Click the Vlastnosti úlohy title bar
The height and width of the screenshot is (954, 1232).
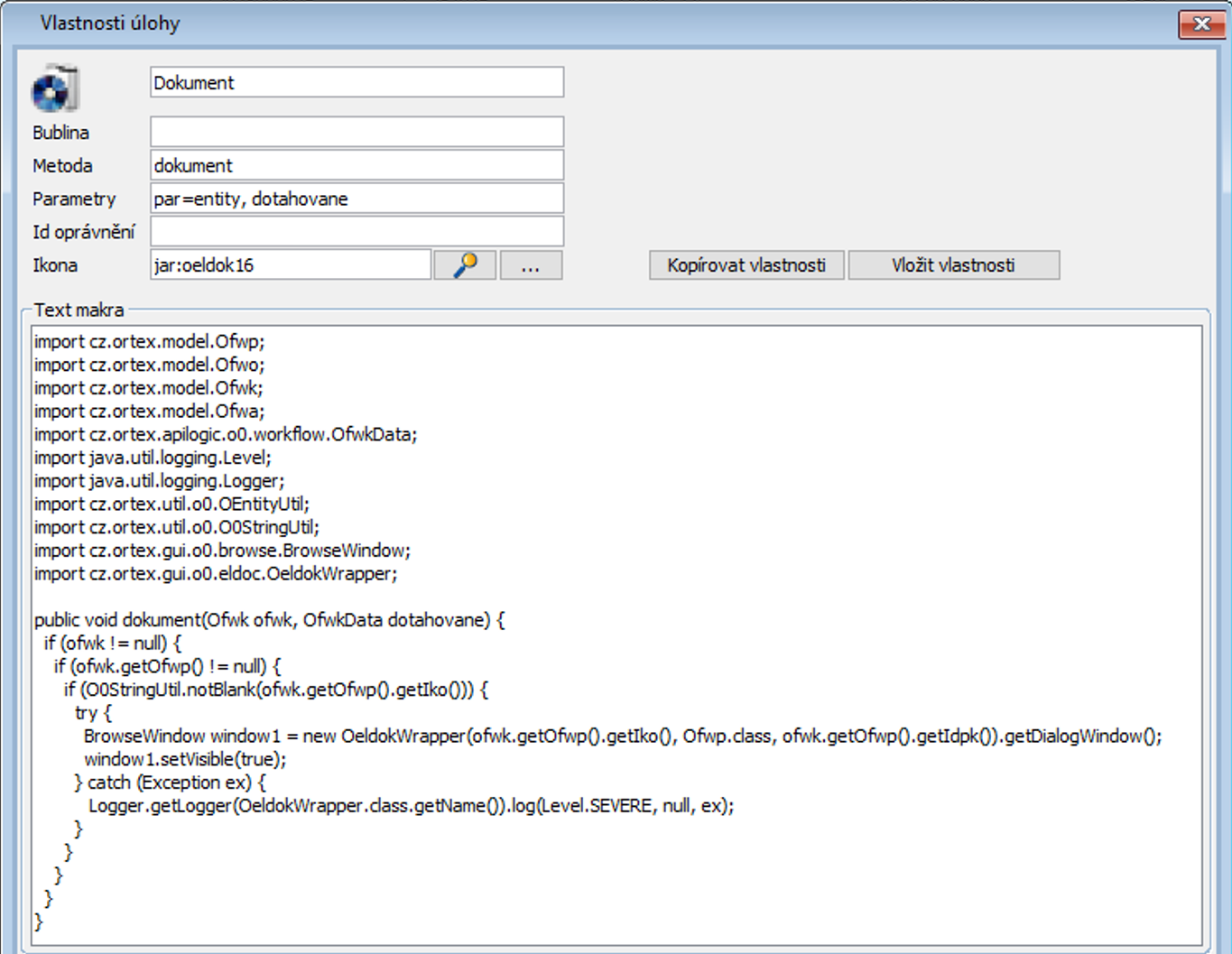[x=542, y=23]
